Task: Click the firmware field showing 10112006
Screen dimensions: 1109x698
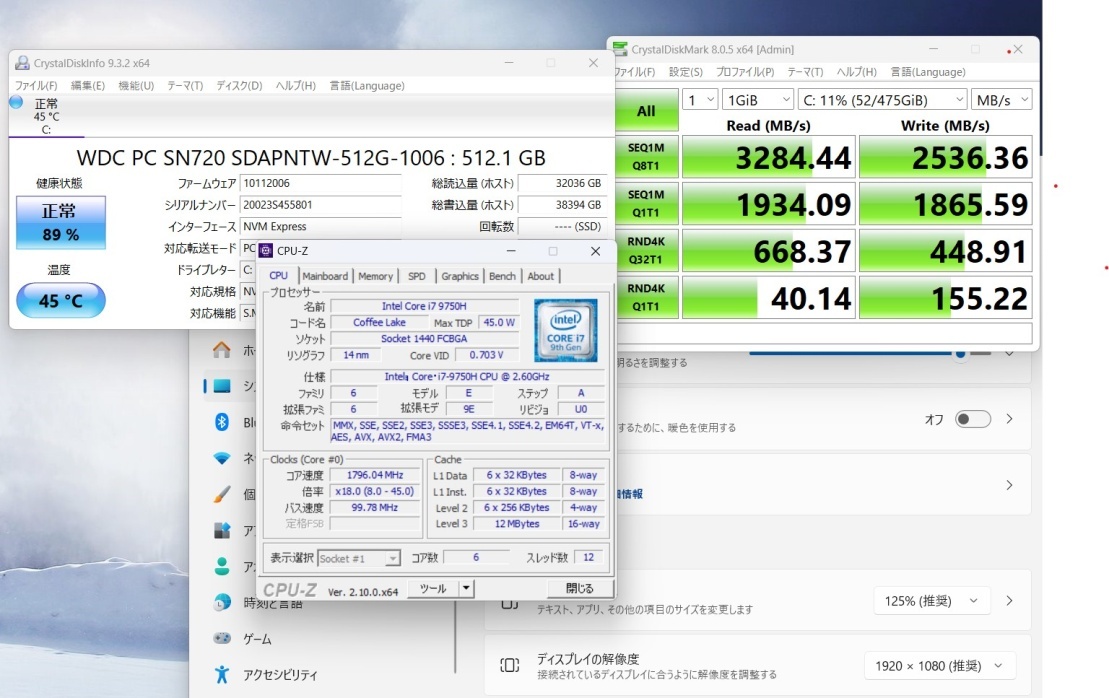Action: pyautogui.click(x=320, y=183)
